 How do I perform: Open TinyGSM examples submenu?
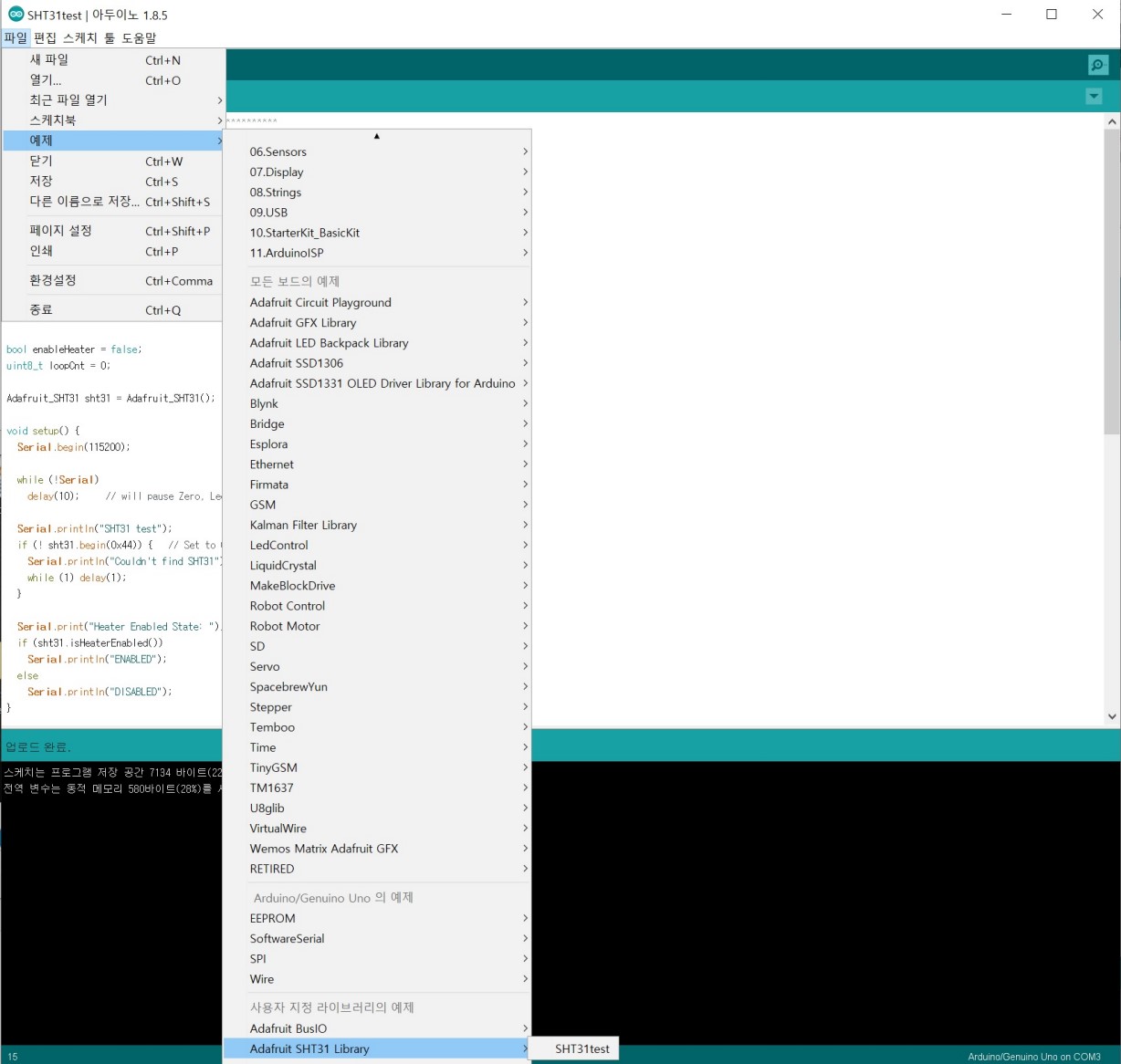click(377, 767)
